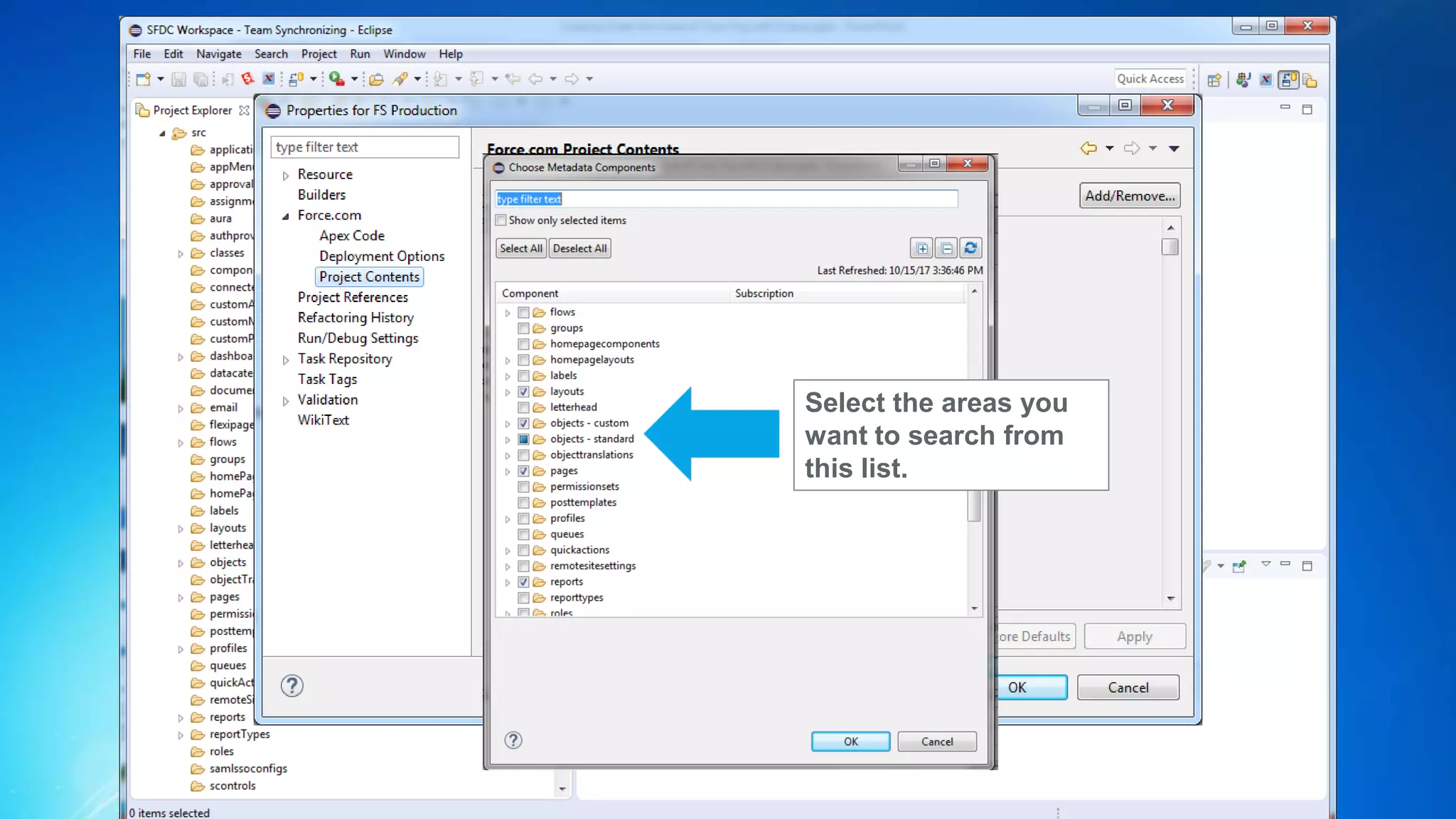1456x819 pixels.
Task: Switch to the Java EE perspective icon
Action: click(x=1243, y=80)
